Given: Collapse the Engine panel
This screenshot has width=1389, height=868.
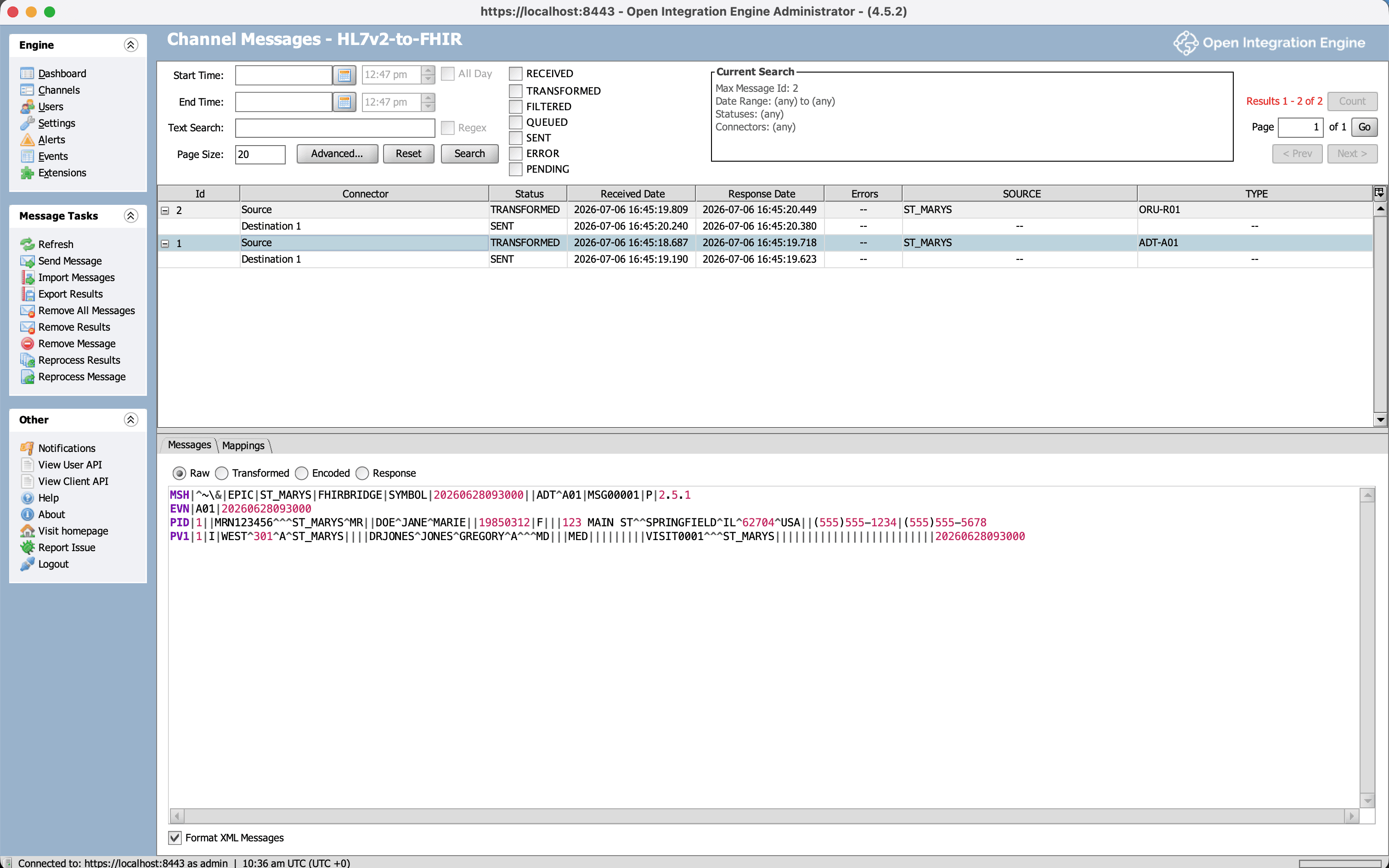Looking at the screenshot, I should click(x=131, y=45).
